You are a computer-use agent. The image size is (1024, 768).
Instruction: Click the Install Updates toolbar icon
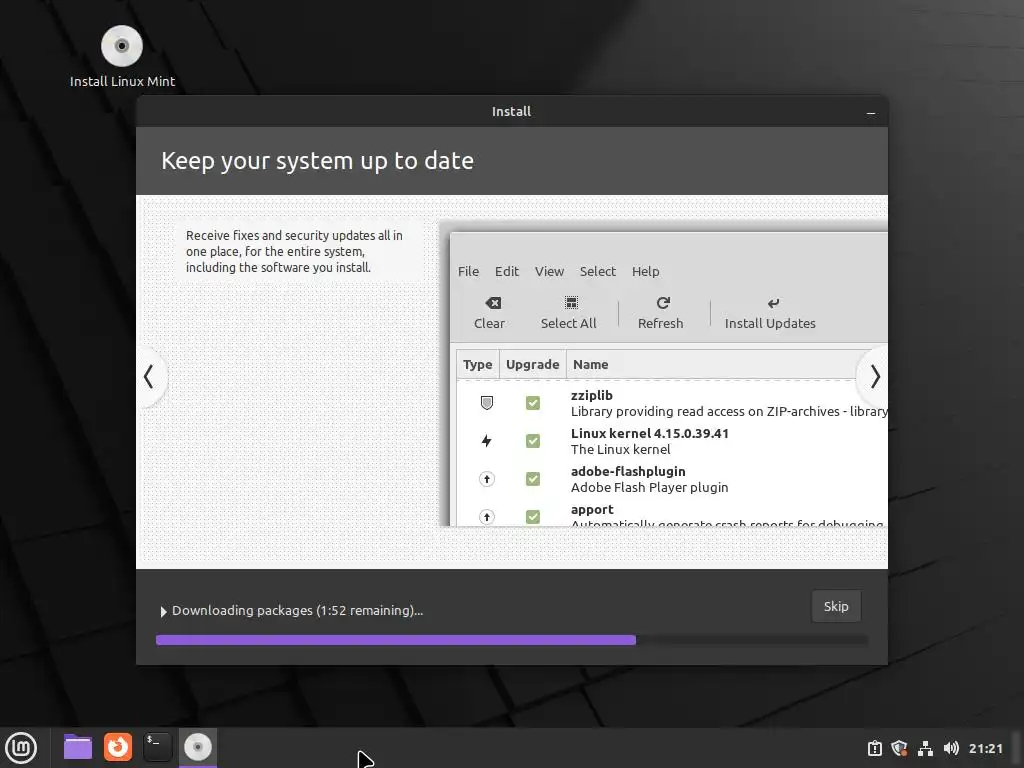coord(773,303)
